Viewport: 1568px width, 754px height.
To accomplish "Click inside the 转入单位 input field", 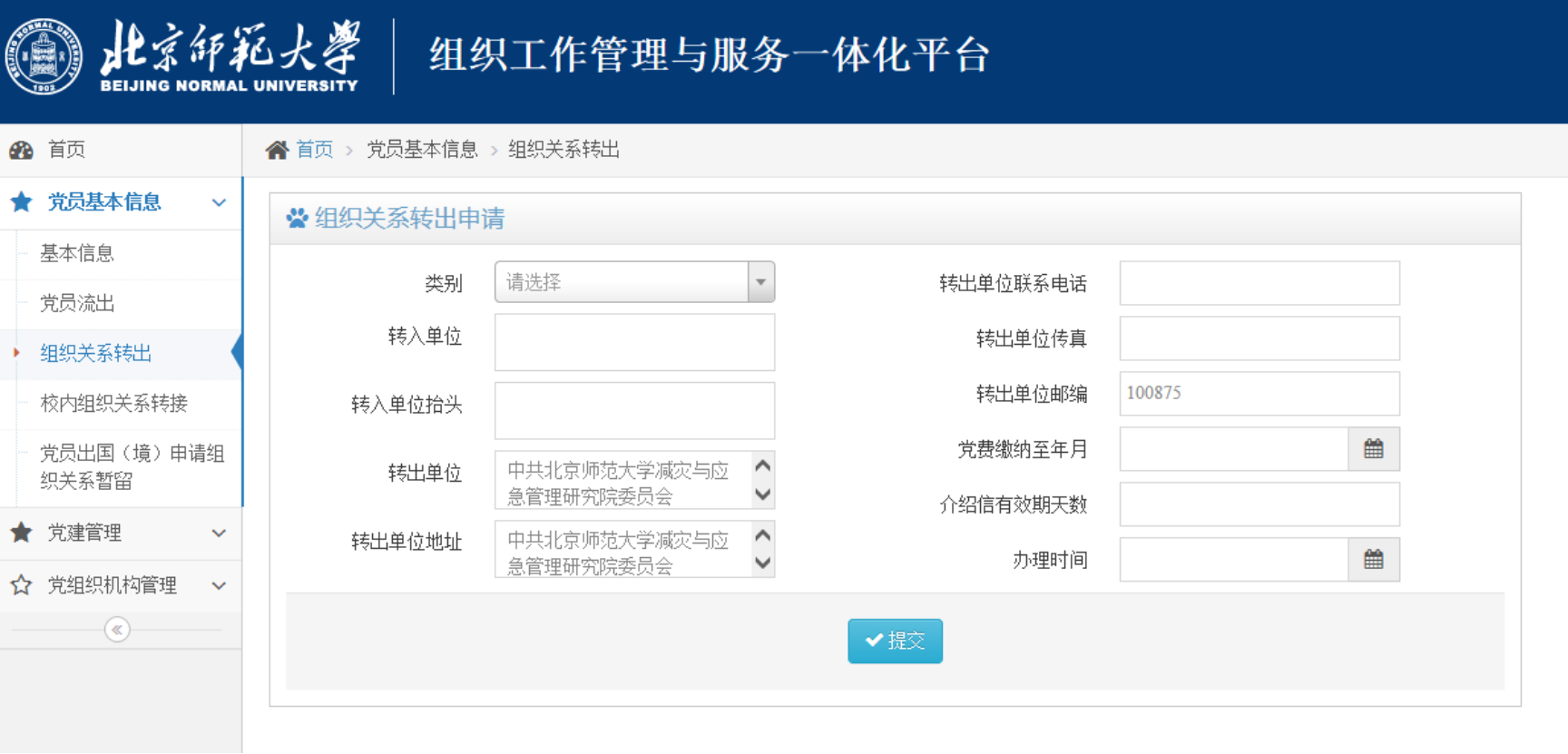I will coord(633,342).
